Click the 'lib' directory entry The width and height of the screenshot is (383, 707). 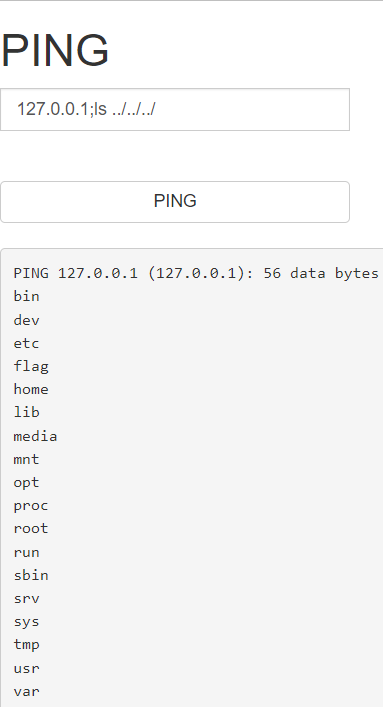pyautogui.click(x=27, y=412)
